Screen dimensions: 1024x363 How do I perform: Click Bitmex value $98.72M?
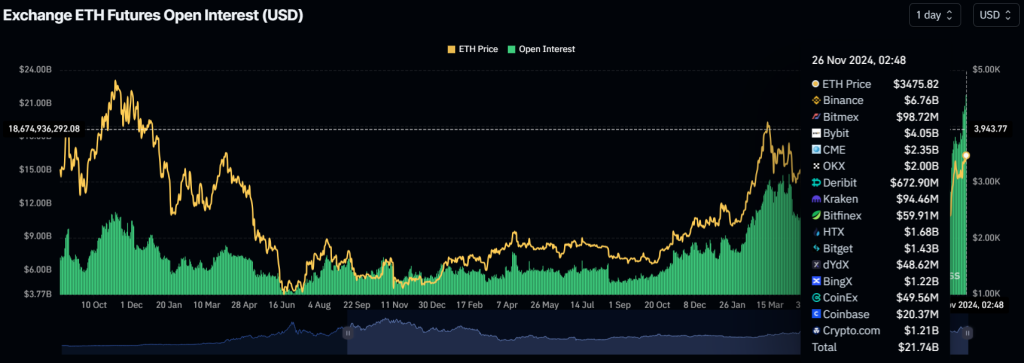coord(916,117)
